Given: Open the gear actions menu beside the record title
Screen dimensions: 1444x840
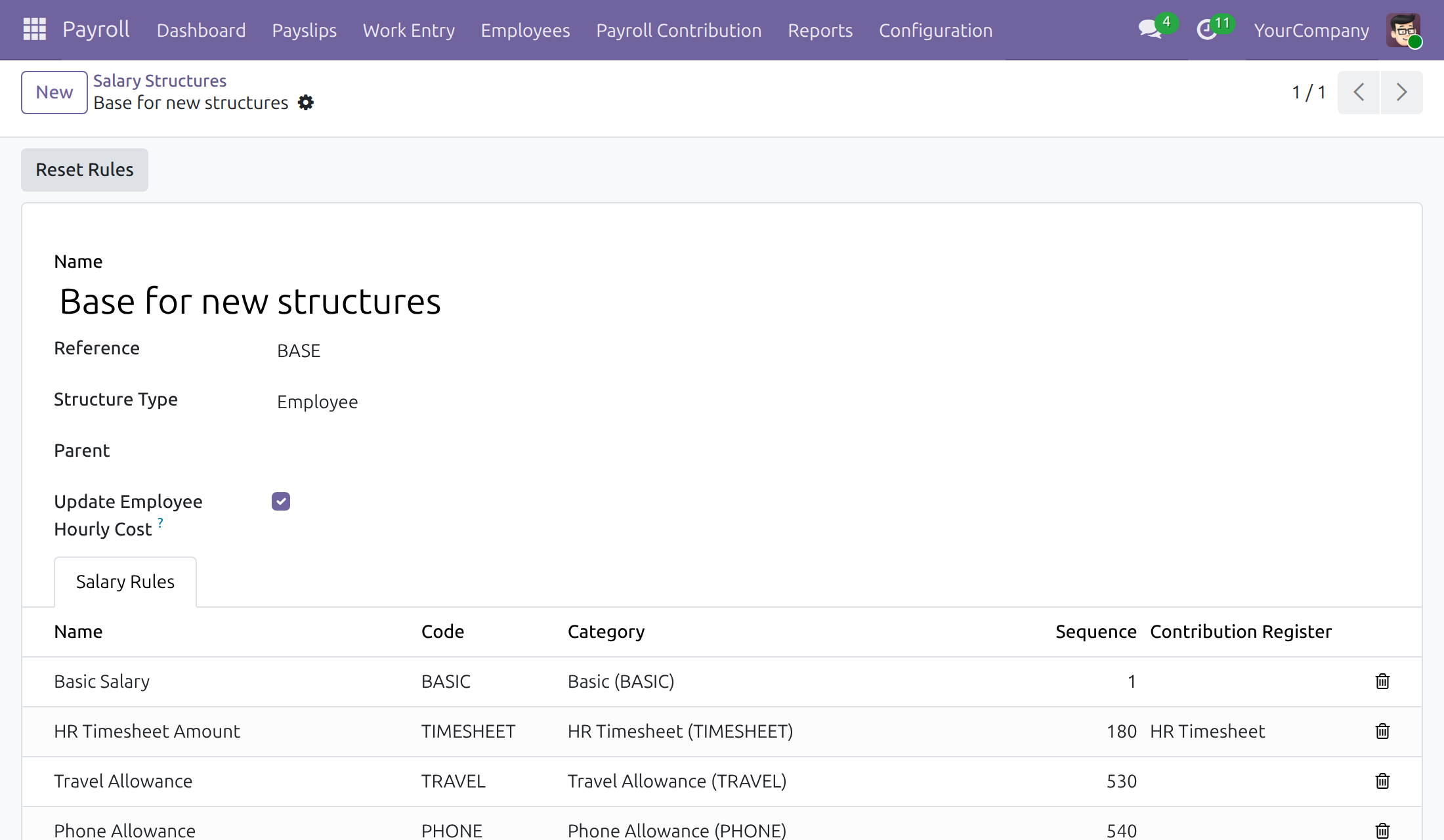Looking at the screenshot, I should (305, 103).
